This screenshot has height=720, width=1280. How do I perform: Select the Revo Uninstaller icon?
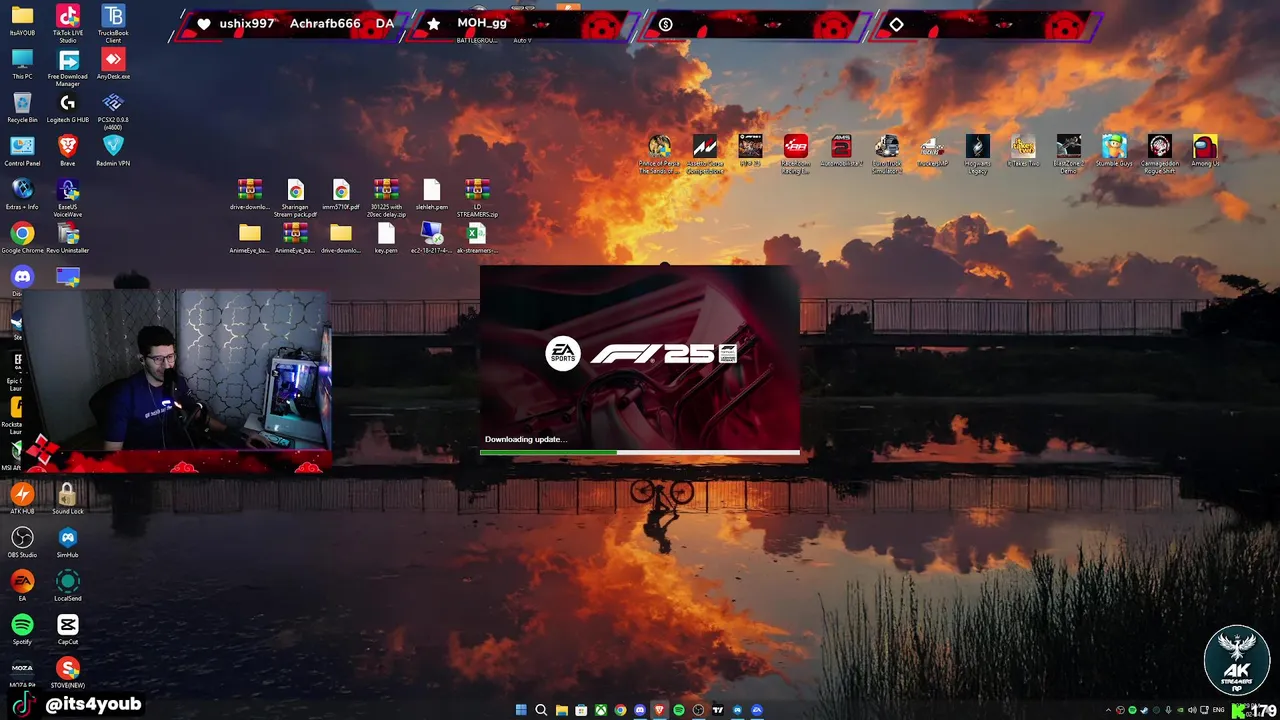click(68, 238)
